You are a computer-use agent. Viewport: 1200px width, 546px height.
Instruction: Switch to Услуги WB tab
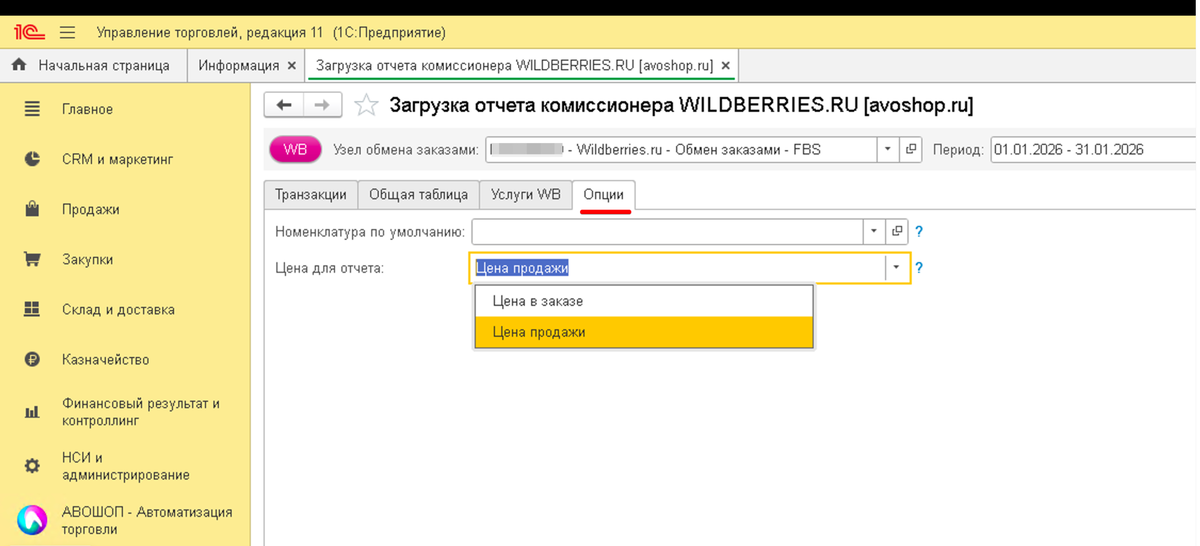pos(526,195)
